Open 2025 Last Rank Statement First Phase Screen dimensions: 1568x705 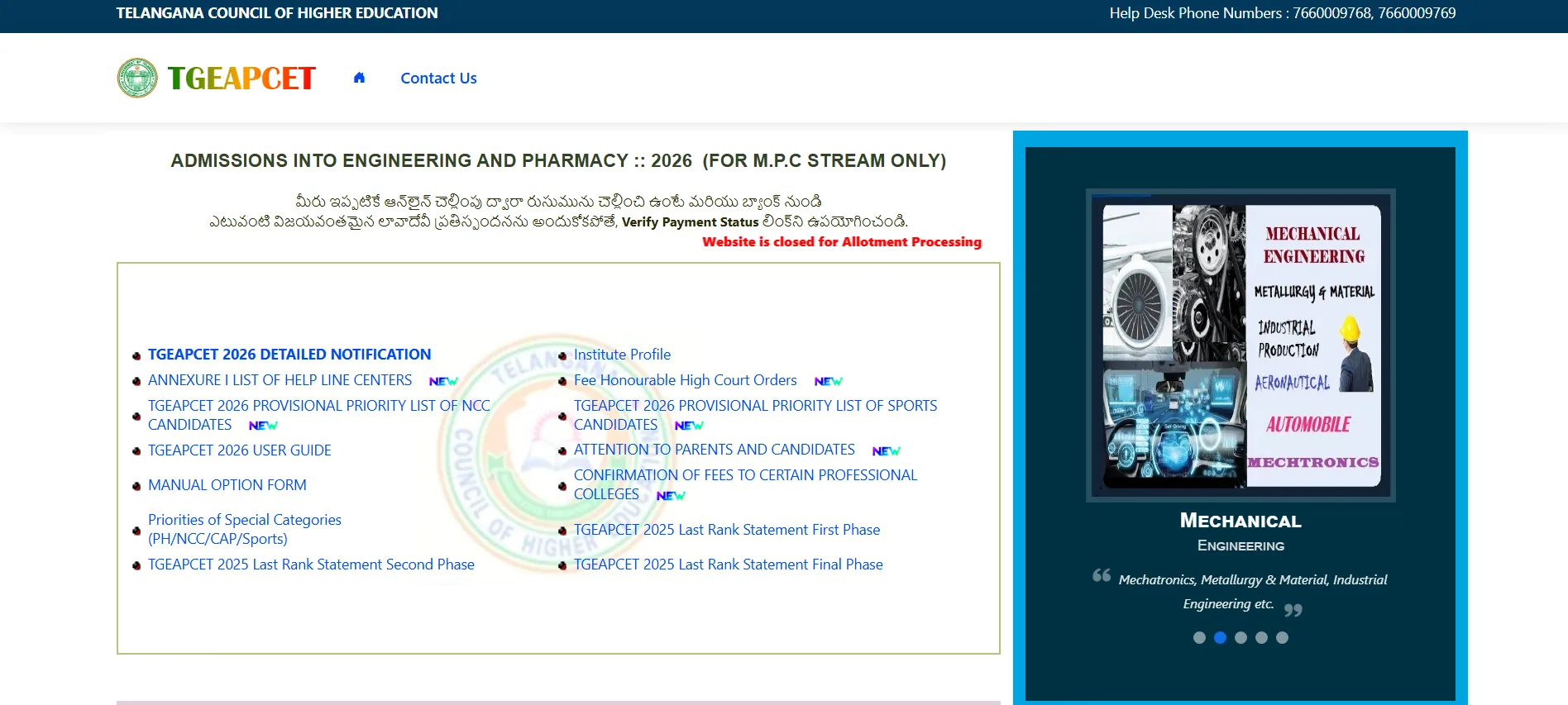pyautogui.click(x=727, y=530)
